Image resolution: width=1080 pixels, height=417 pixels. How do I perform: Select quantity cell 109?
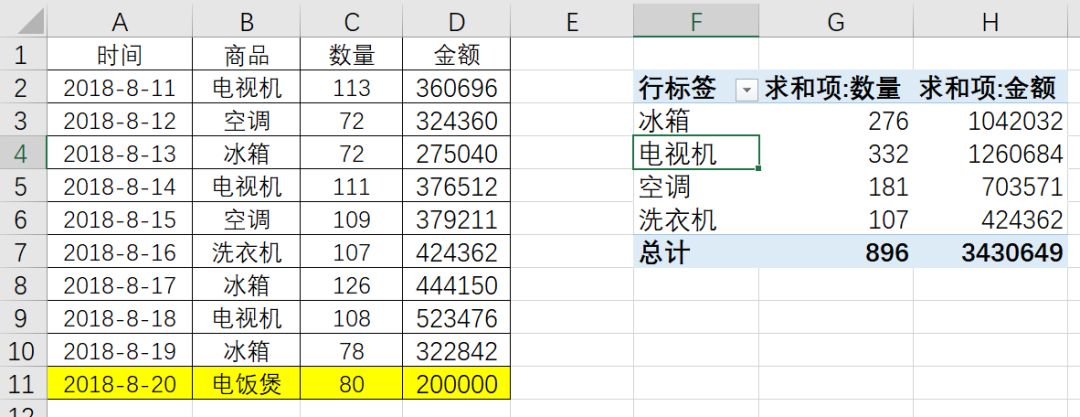351,219
